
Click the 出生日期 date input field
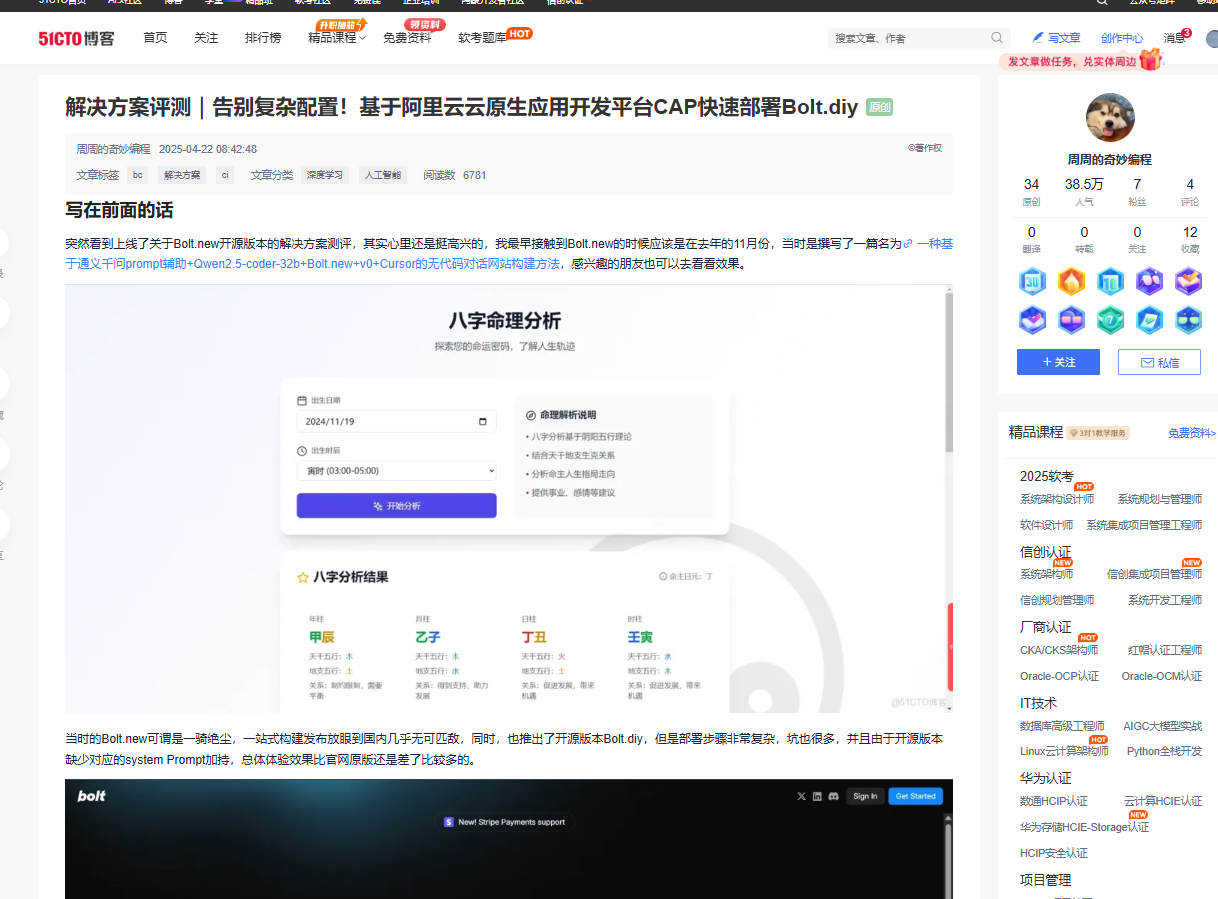pos(397,422)
